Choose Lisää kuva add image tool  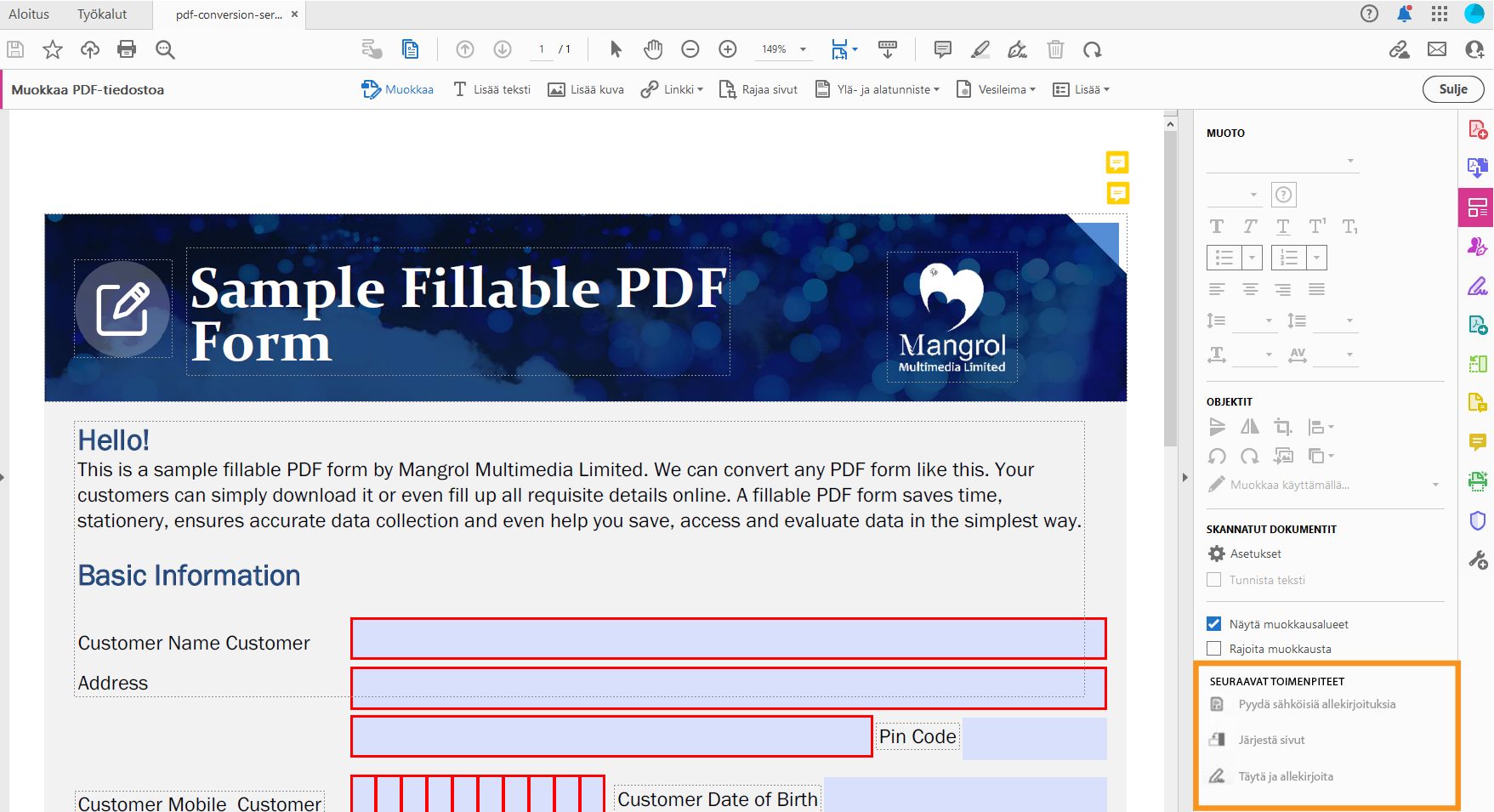[586, 89]
